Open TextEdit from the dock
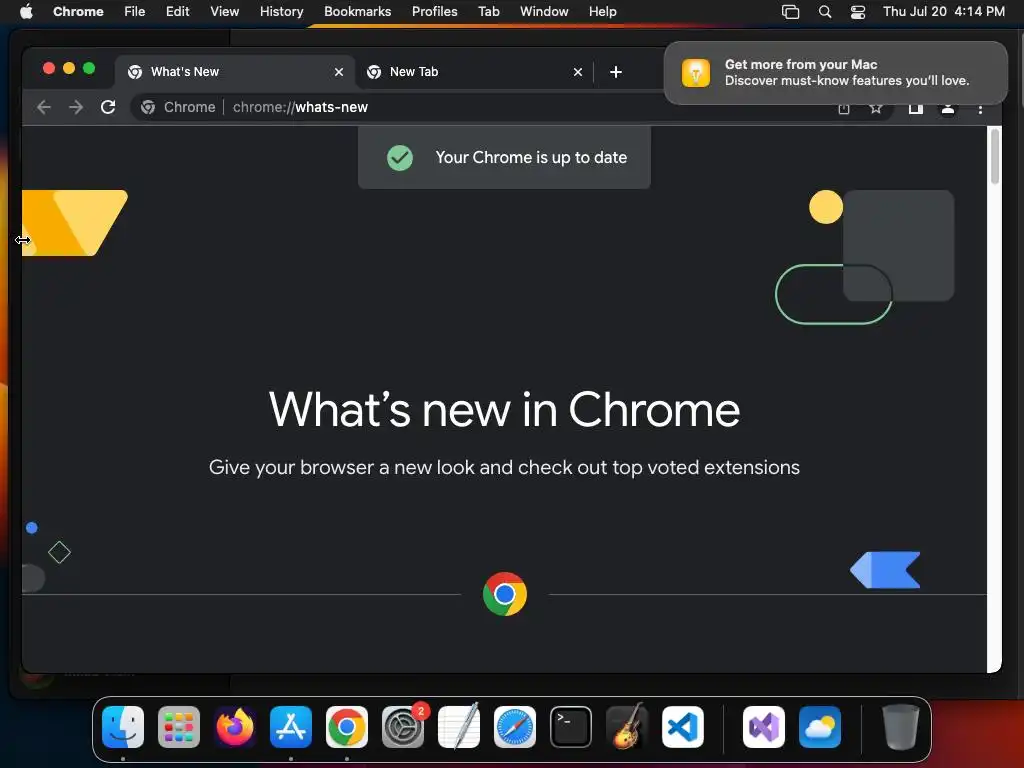The height and width of the screenshot is (768, 1024). pyautogui.click(x=458, y=727)
